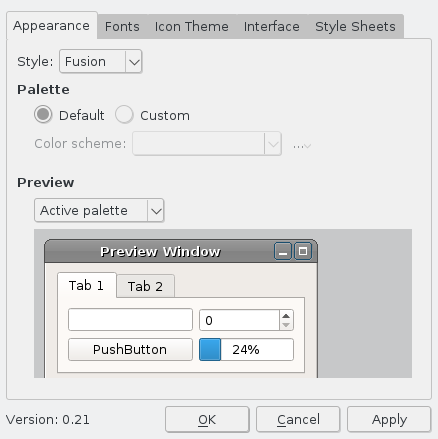
Task: Expand the Active palette dropdown
Action: (99, 210)
